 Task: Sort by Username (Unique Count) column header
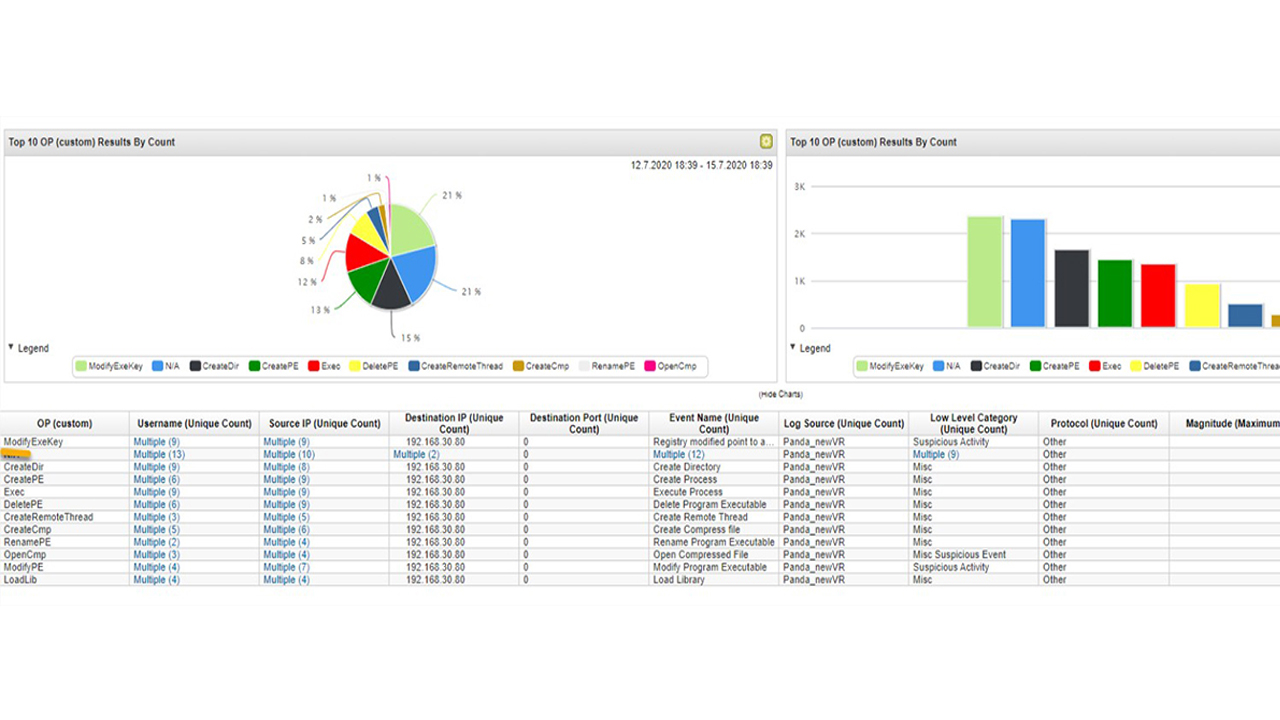tap(194, 424)
